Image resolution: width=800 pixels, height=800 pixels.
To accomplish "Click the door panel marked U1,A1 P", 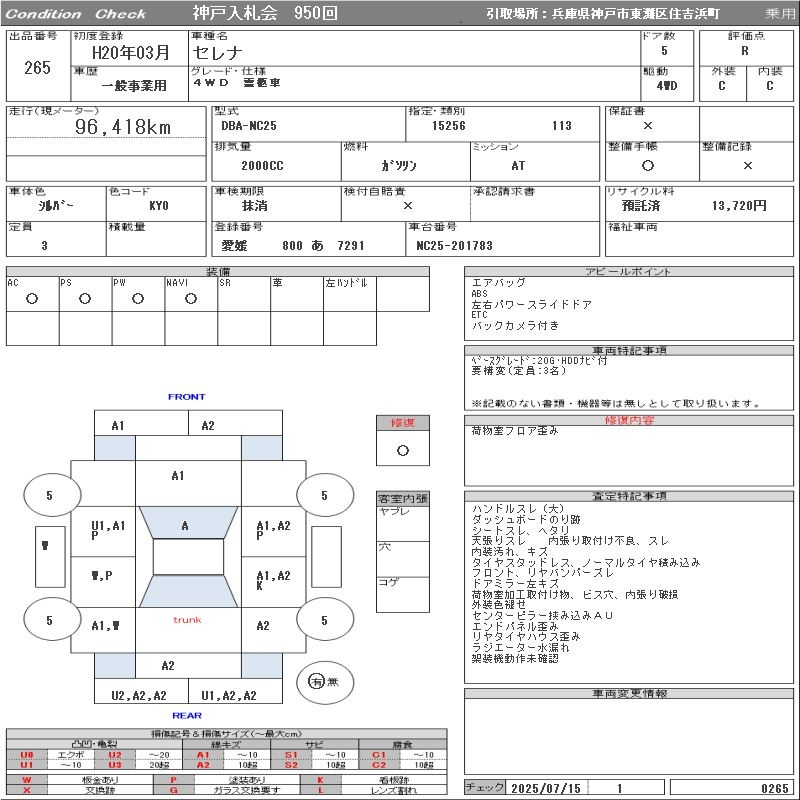I will (103, 531).
